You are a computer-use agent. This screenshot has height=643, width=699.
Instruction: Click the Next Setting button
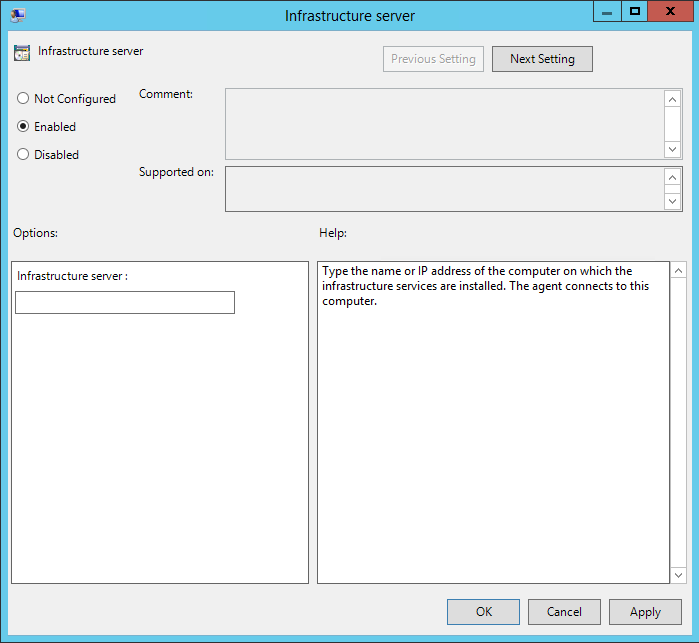point(542,59)
